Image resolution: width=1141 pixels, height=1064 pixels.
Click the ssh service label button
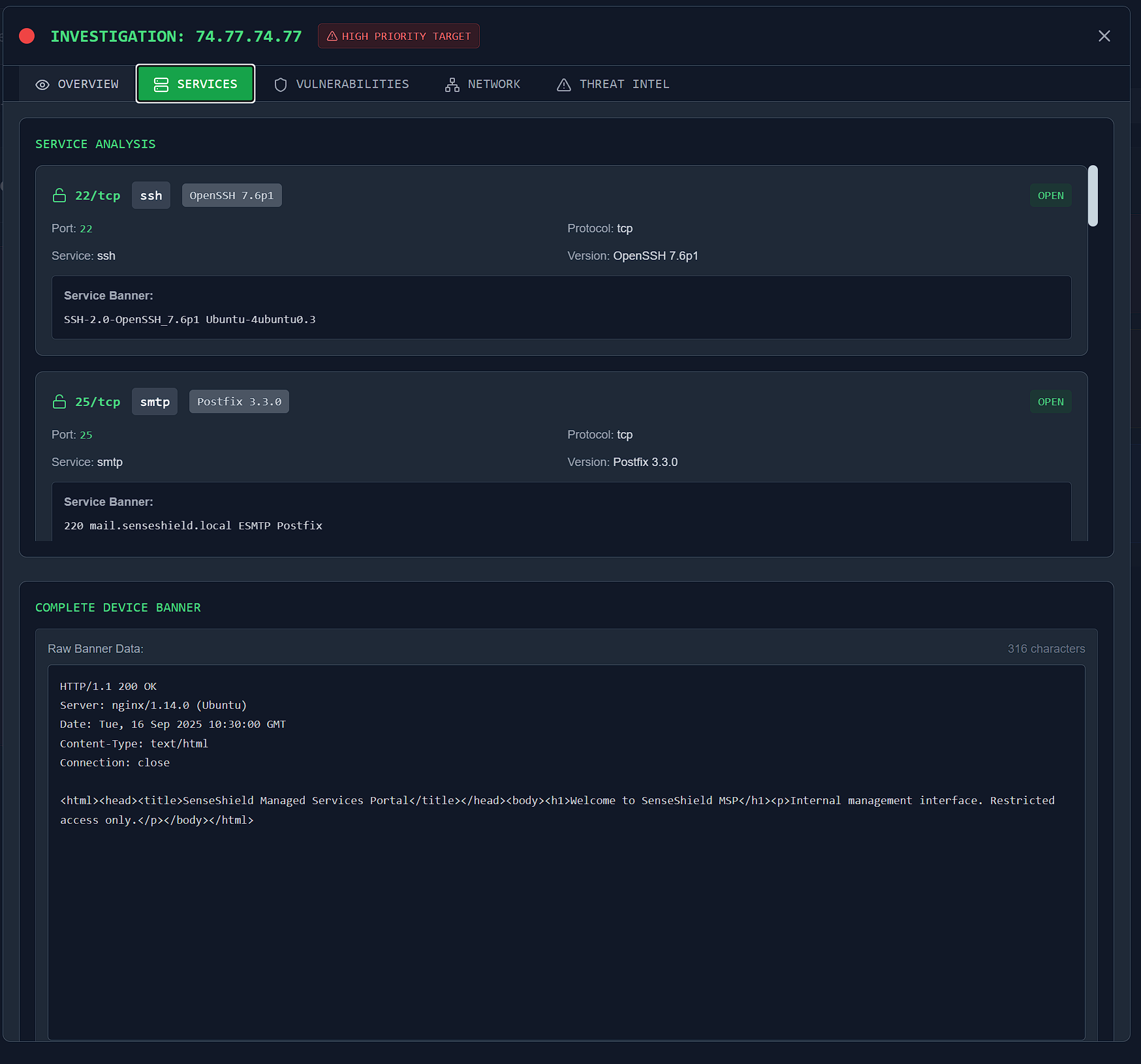(x=151, y=195)
